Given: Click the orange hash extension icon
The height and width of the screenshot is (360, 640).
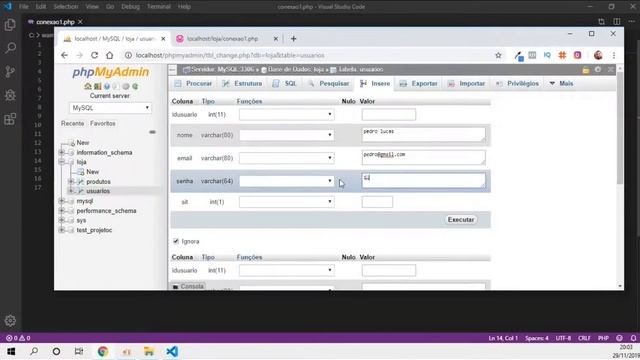Looking at the screenshot, I should point(562,55).
